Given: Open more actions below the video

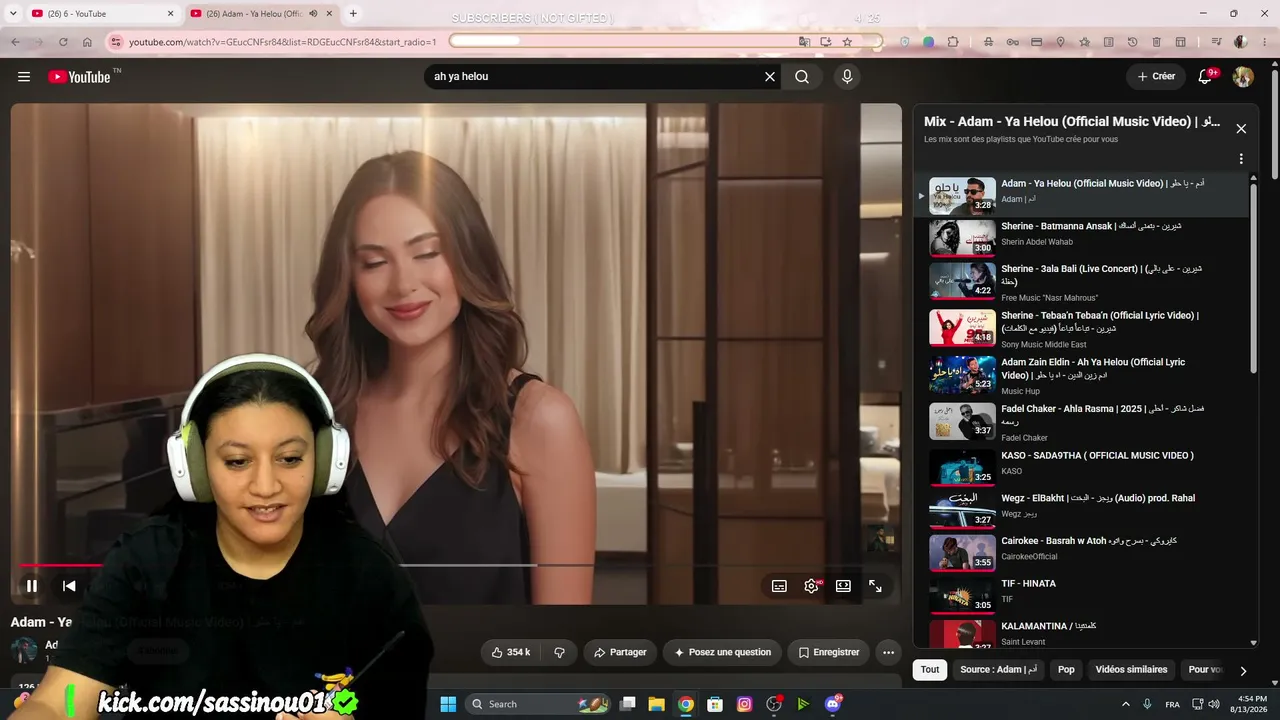Looking at the screenshot, I should pos(888,652).
